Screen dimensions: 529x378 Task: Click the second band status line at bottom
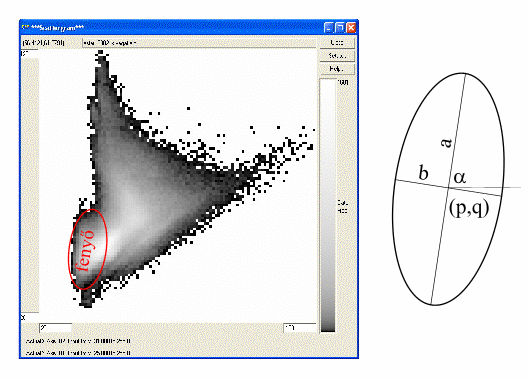pyautogui.click(x=78, y=353)
